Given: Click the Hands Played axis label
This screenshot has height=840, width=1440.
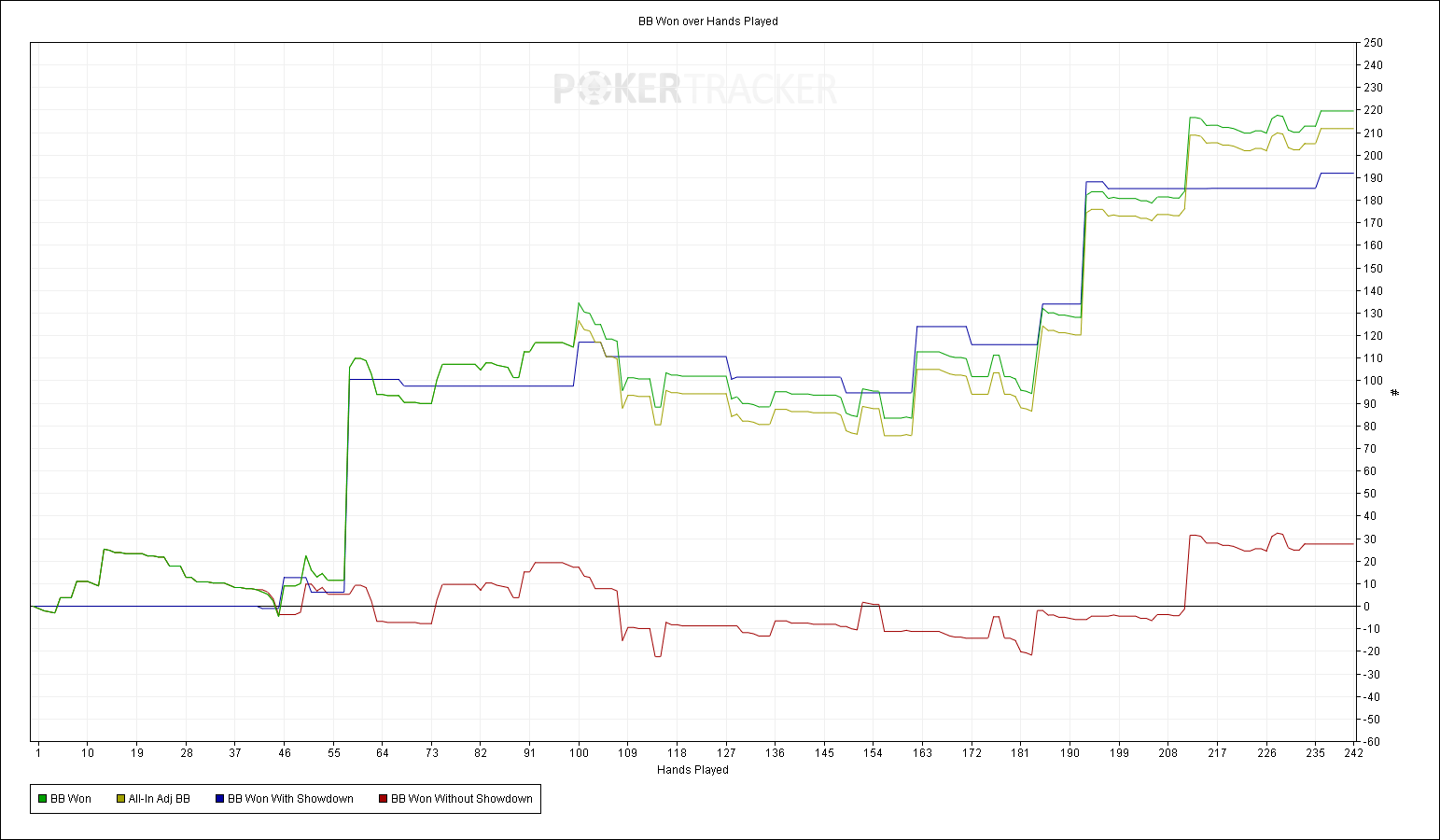Looking at the screenshot, I should click(692, 770).
